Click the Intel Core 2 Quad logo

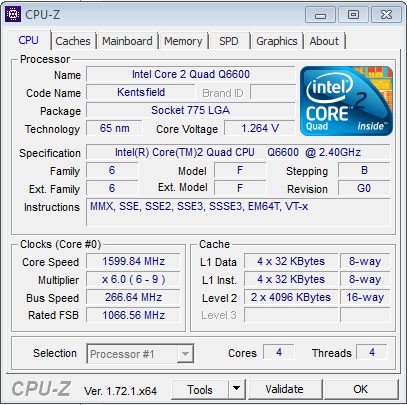point(346,101)
